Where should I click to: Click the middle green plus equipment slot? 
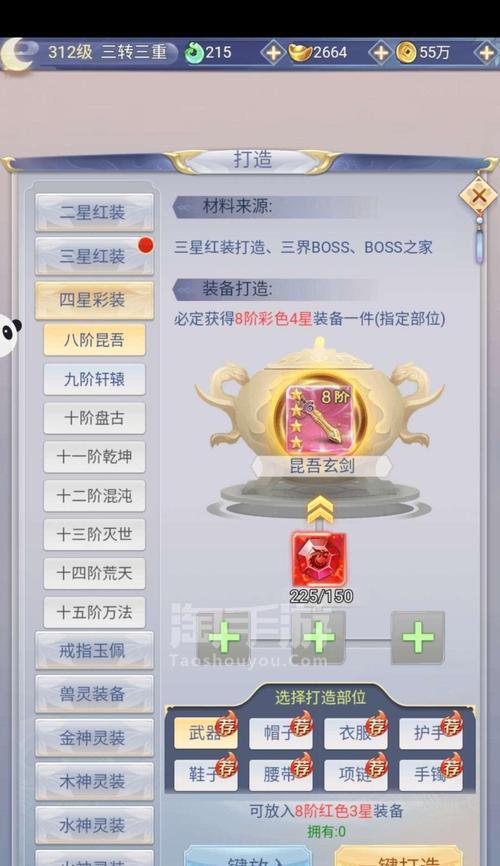pyautogui.click(x=319, y=638)
